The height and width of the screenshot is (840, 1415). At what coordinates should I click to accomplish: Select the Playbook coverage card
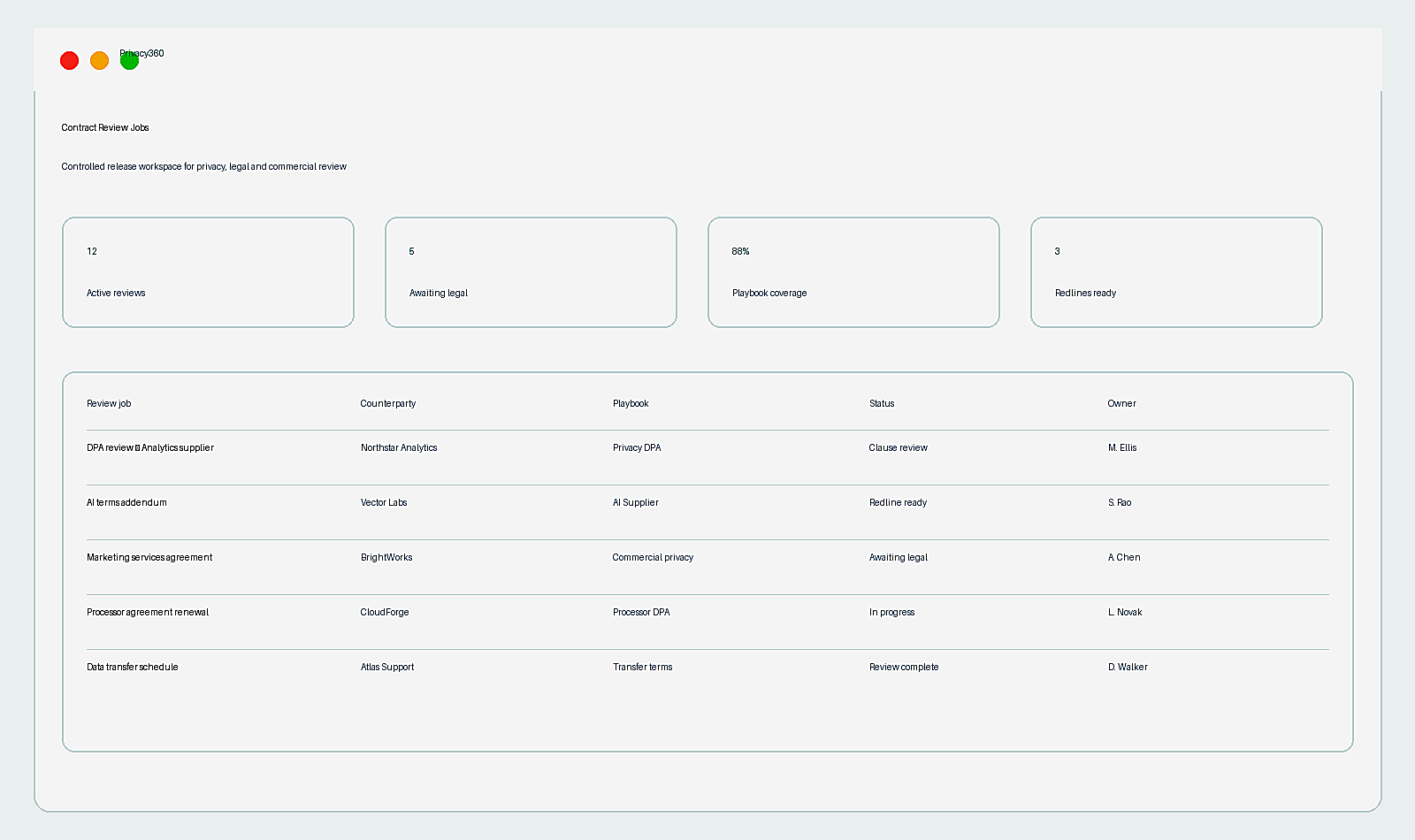(x=853, y=272)
